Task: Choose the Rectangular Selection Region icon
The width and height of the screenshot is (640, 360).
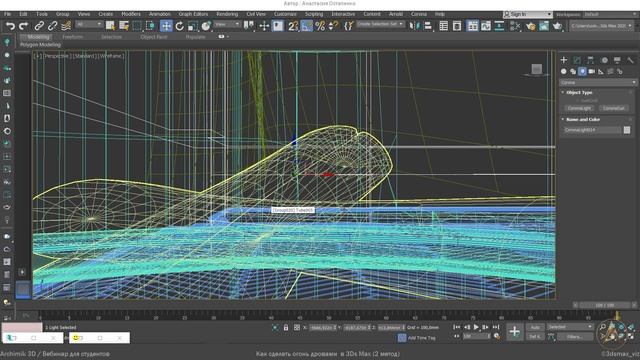Action: point(137,26)
